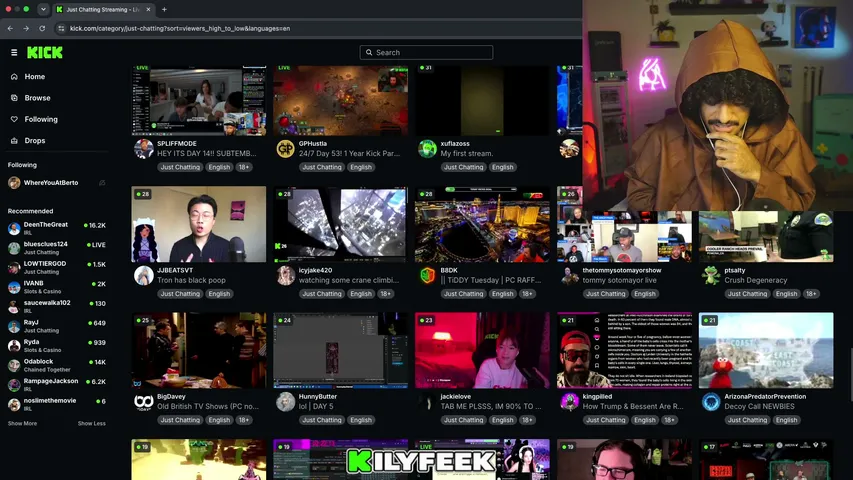
Task: Click GPHustla channel avatar
Action: click(285, 149)
